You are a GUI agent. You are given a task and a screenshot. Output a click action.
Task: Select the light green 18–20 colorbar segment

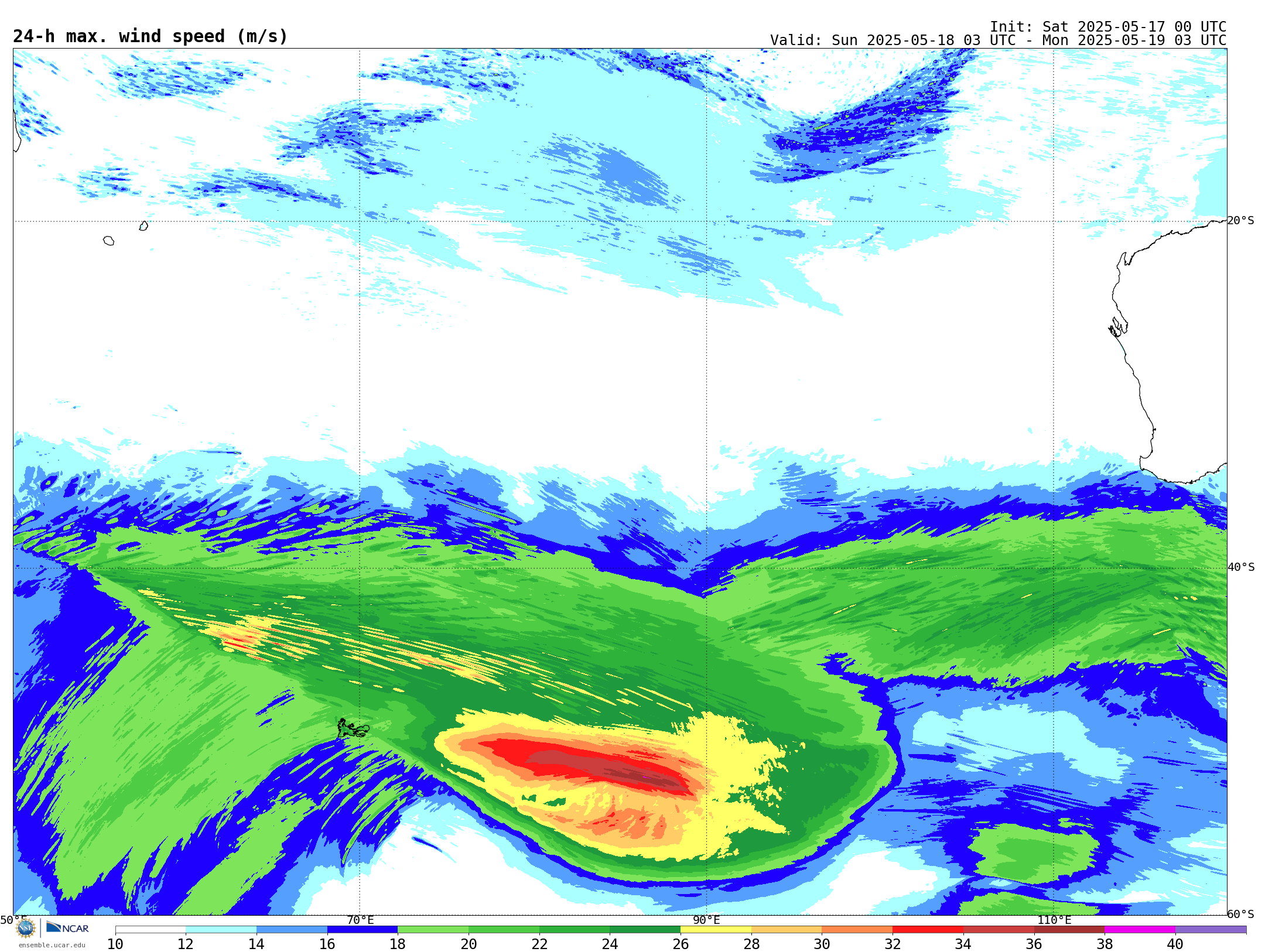point(433,930)
